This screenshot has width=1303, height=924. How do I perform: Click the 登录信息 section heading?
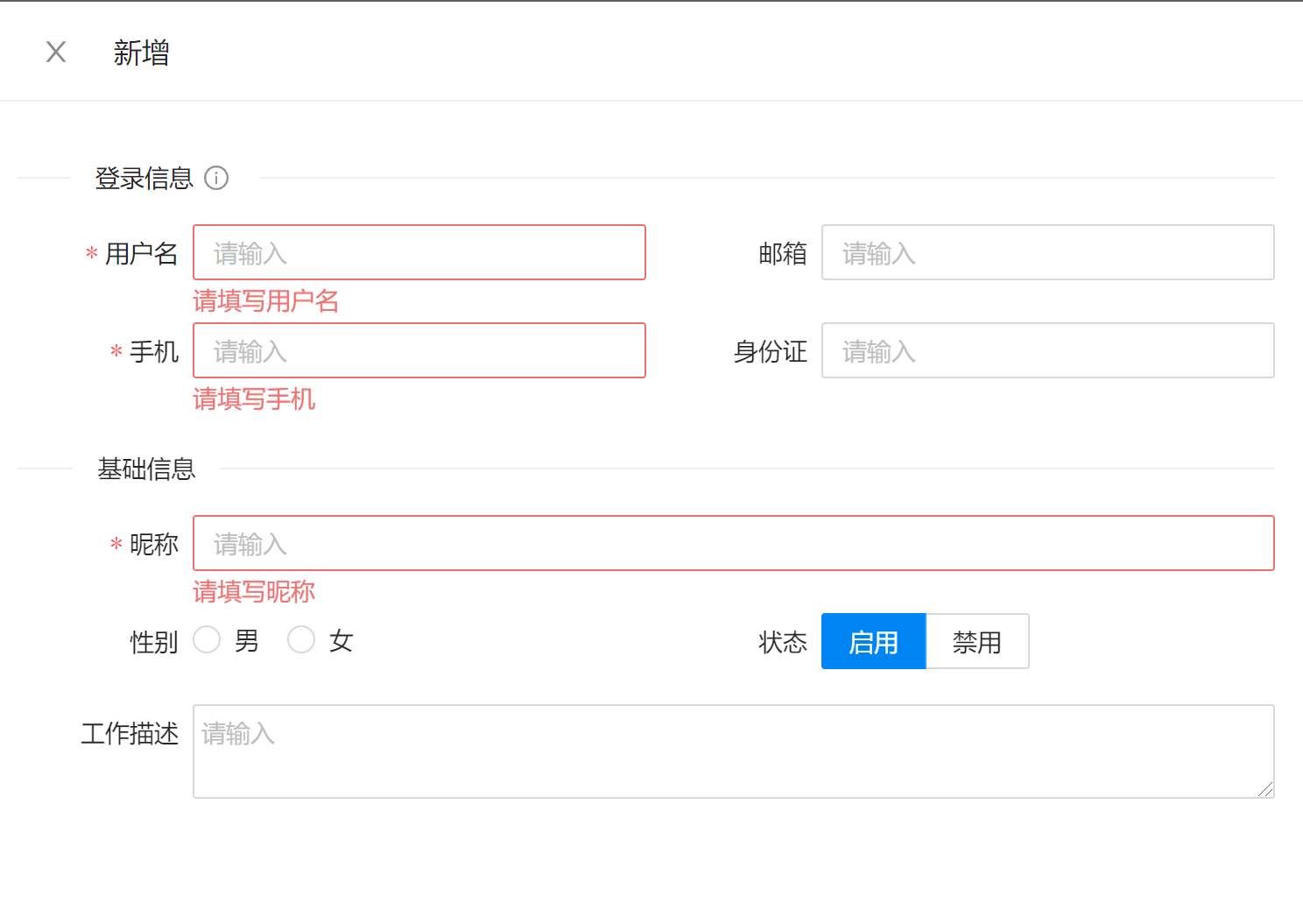click(x=144, y=179)
